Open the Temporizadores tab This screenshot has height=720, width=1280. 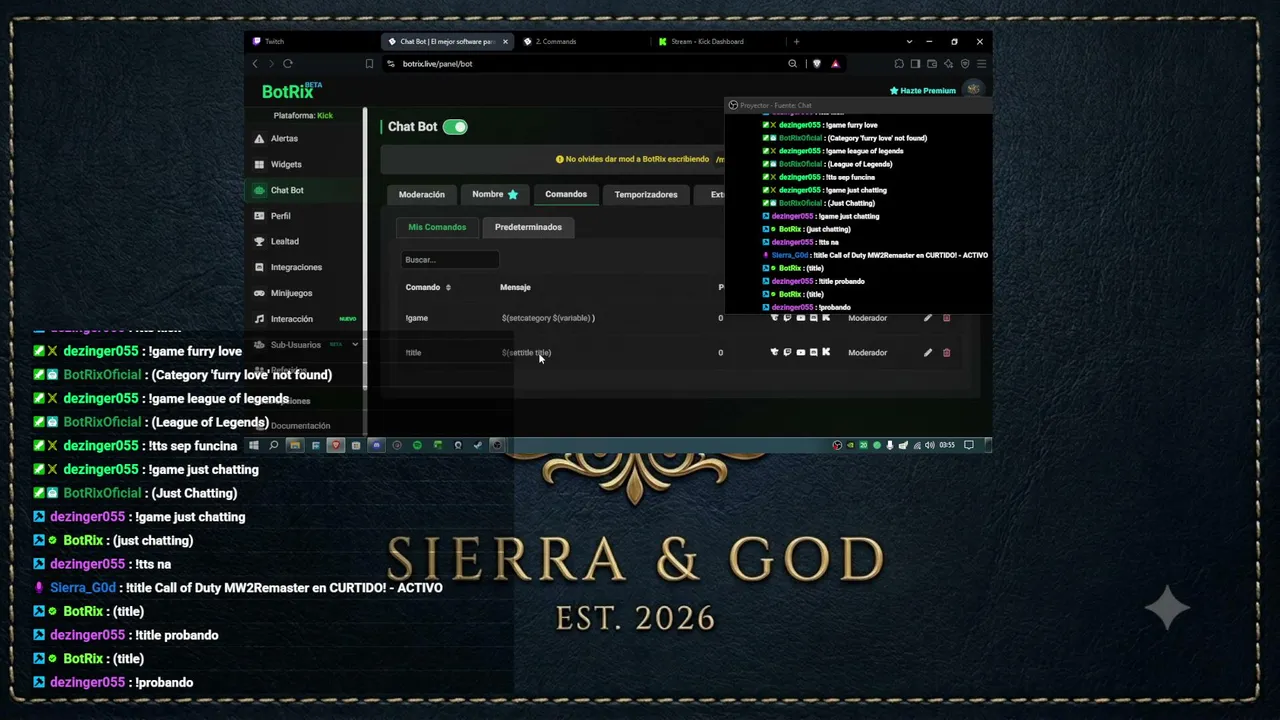(x=646, y=194)
